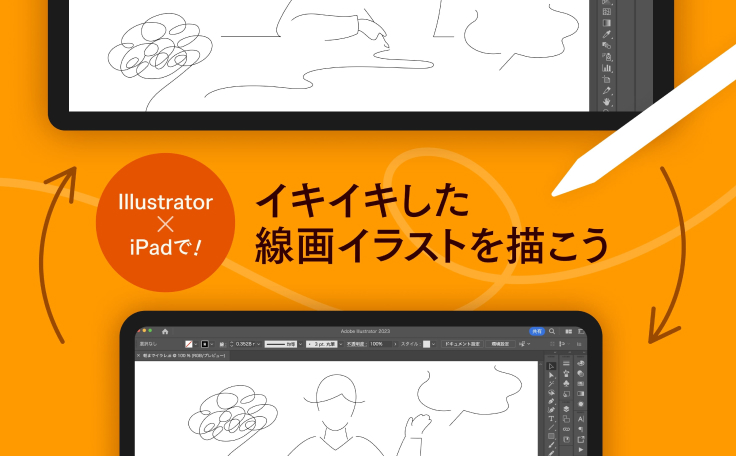This screenshot has height=456, width=736.
Task: Select the Curvature tool
Action: [552, 410]
